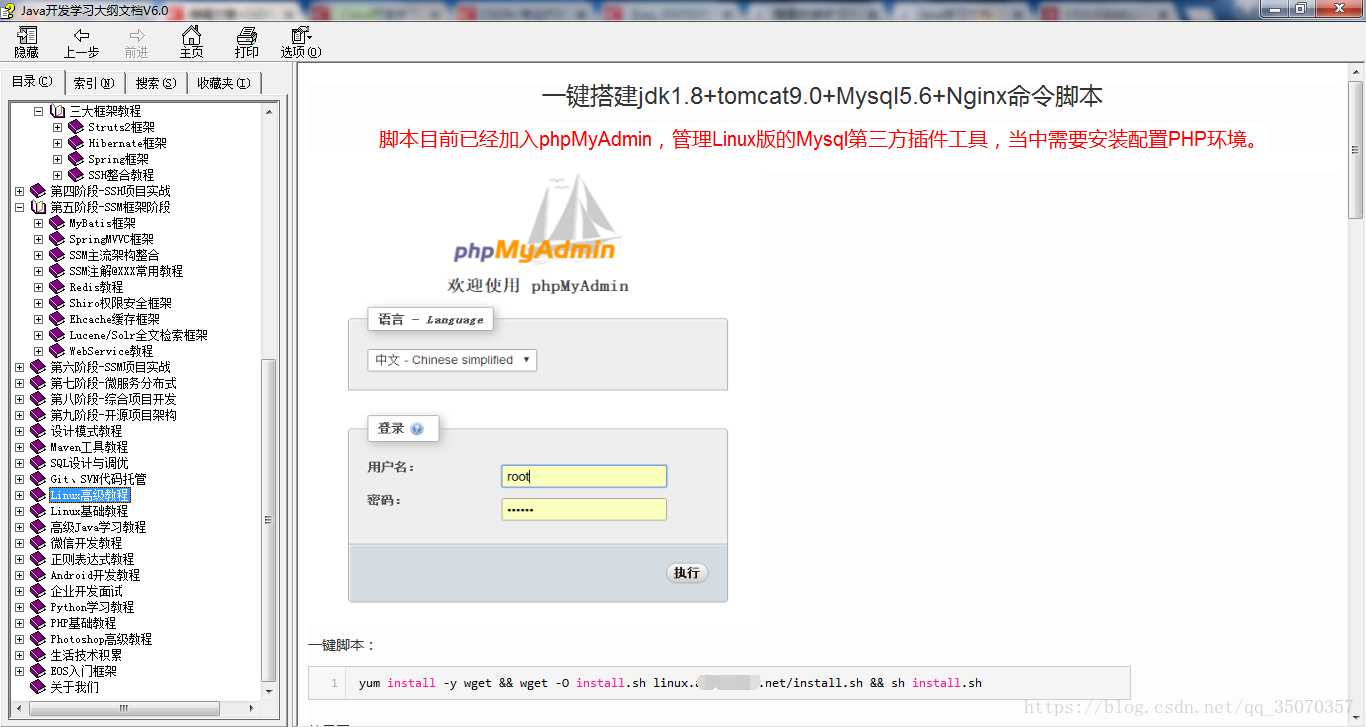Select the 第九阶段-开源项目架构 tree item

coord(114,415)
